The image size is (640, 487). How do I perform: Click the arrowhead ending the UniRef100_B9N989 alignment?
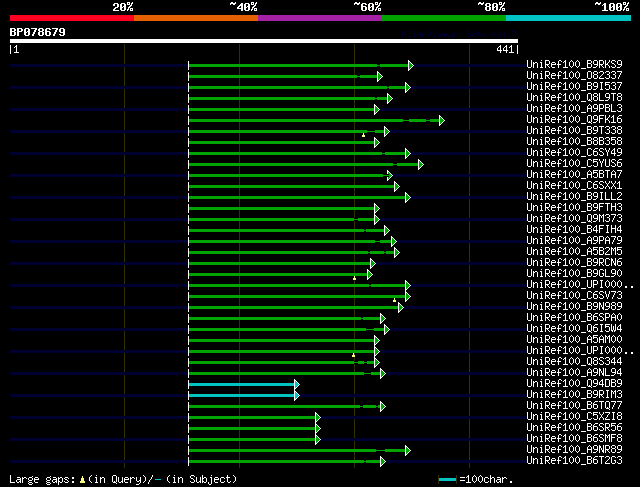[x=401, y=307]
